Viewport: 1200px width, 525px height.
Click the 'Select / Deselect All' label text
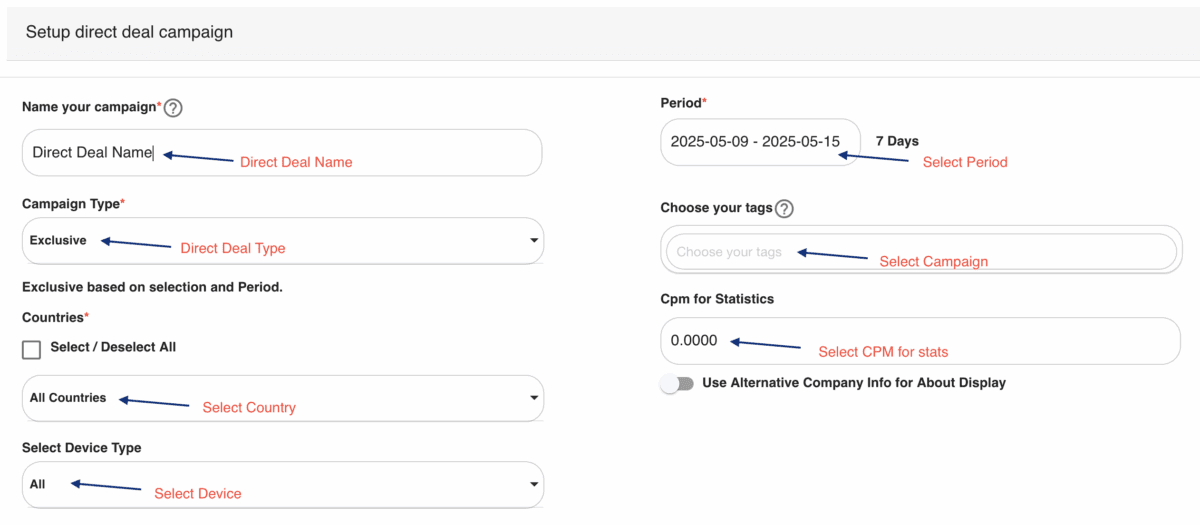pyautogui.click(x=113, y=347)
